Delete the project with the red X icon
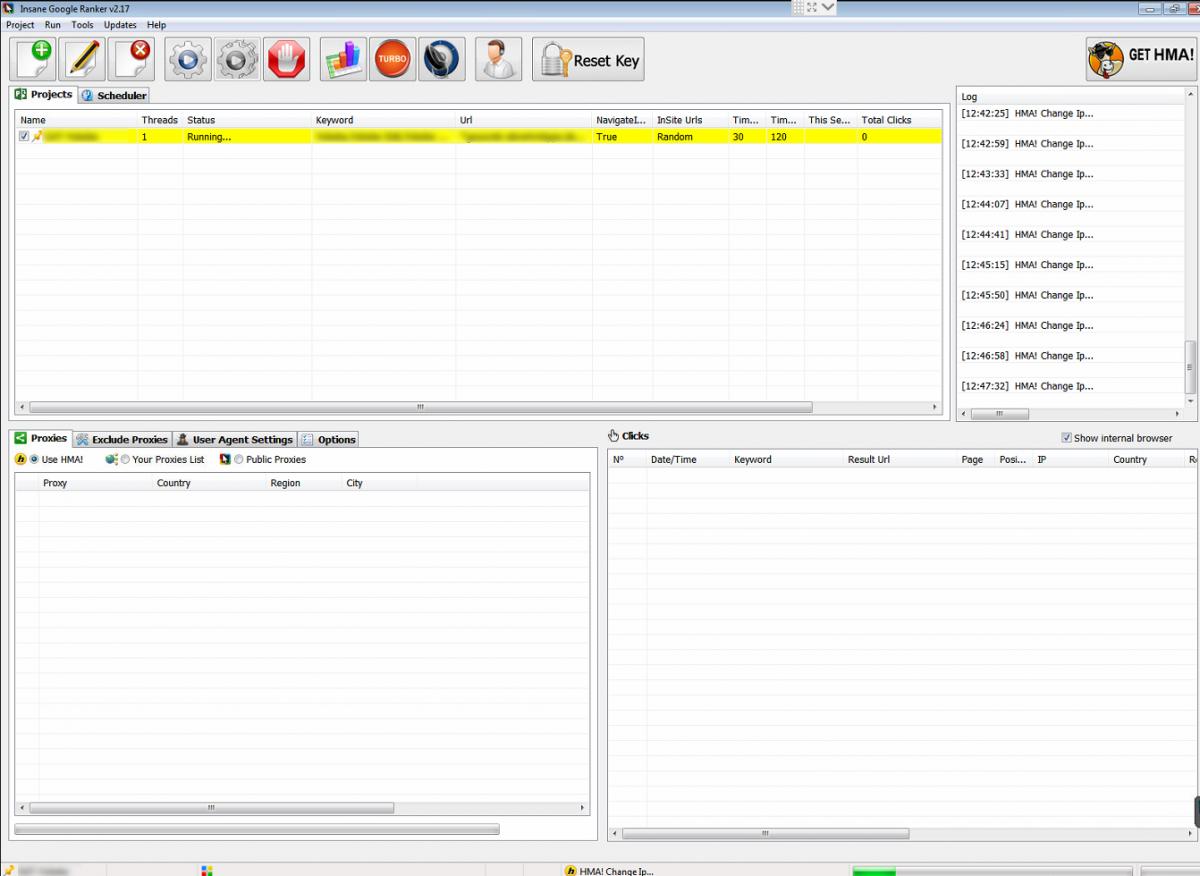This screenshot has height=876, width=1200. point(132,59)
